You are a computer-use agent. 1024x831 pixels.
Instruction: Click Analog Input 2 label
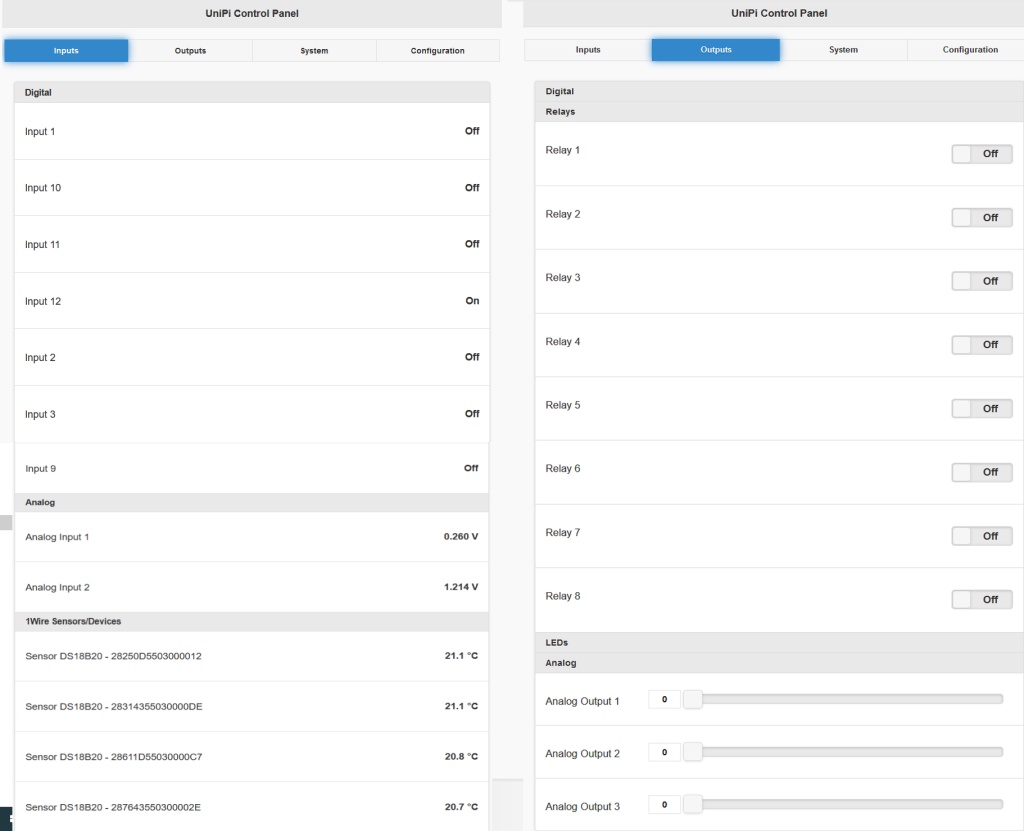(x=57, y=587)
